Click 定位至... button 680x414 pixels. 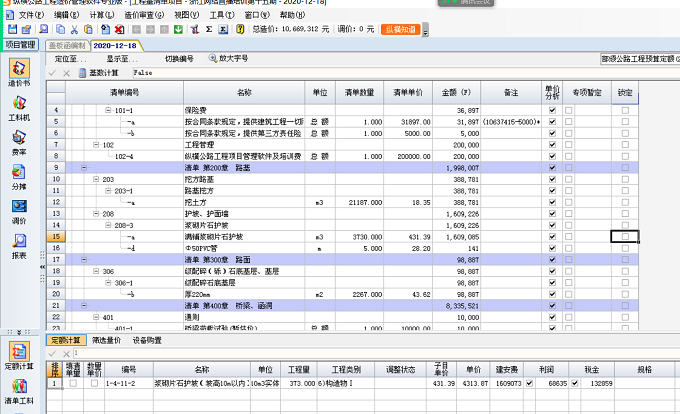tap(71, 59)
